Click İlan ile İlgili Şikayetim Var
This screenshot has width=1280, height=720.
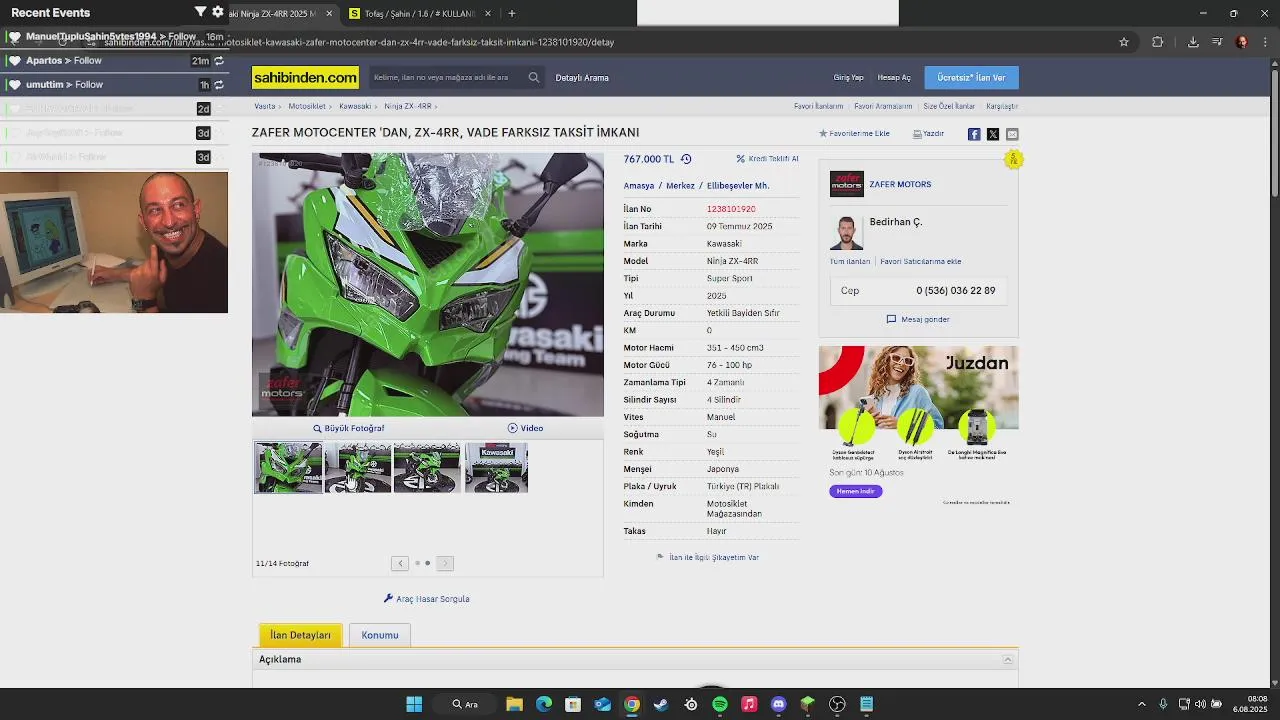(x=708, y=557)
